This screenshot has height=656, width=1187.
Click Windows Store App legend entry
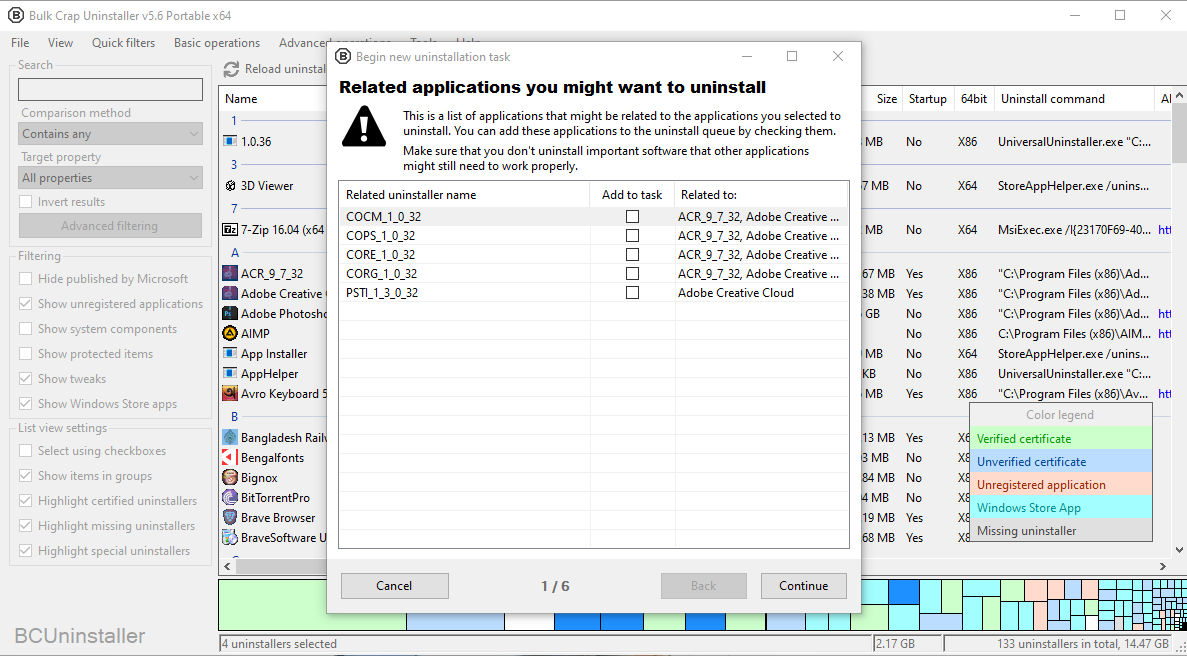click(x=1061, y=508)
